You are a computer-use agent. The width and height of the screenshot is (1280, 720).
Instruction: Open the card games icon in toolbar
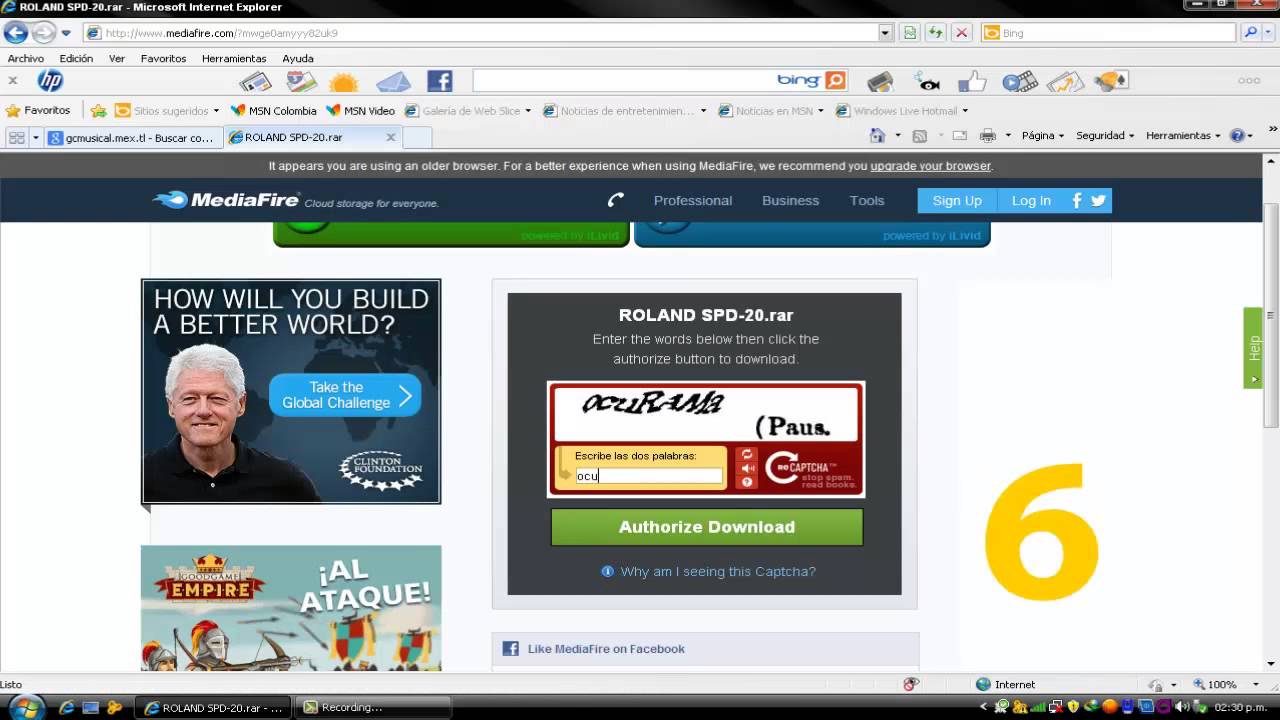tap(1111, 81)
